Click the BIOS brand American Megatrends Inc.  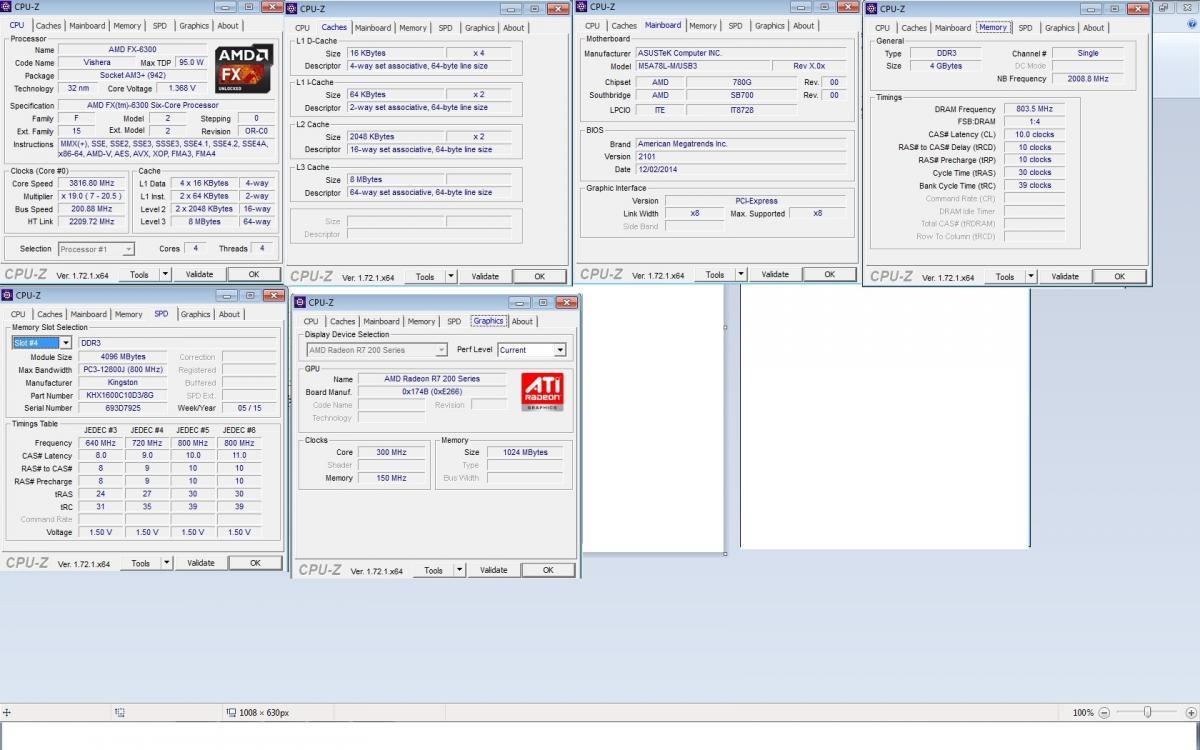pos(739,144)
